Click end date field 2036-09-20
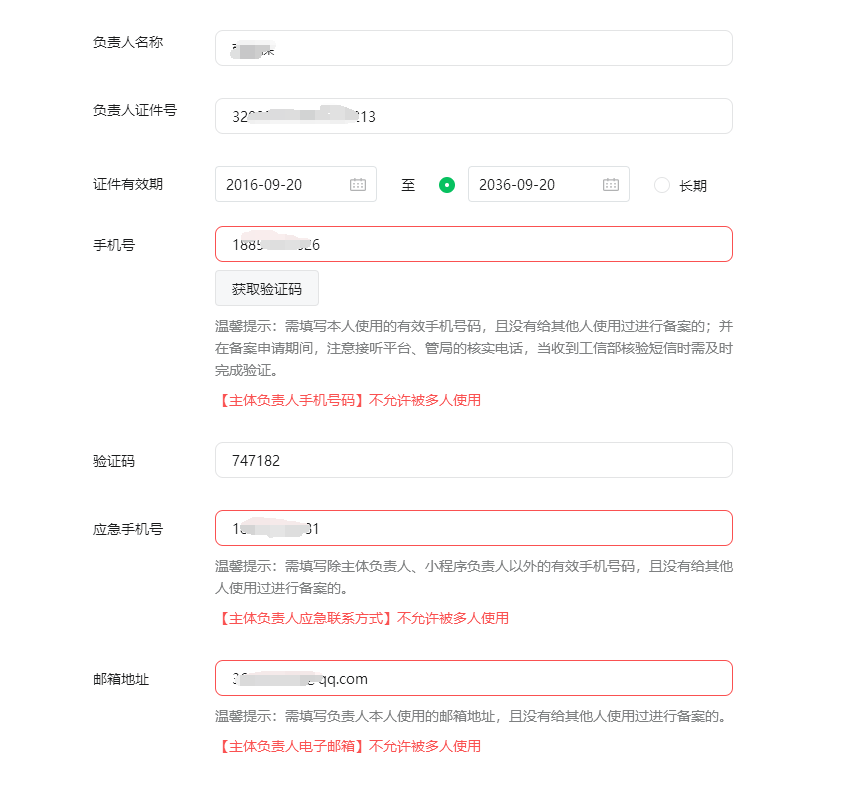The height and width of the screenshot is (807, 856). point(549,184)
